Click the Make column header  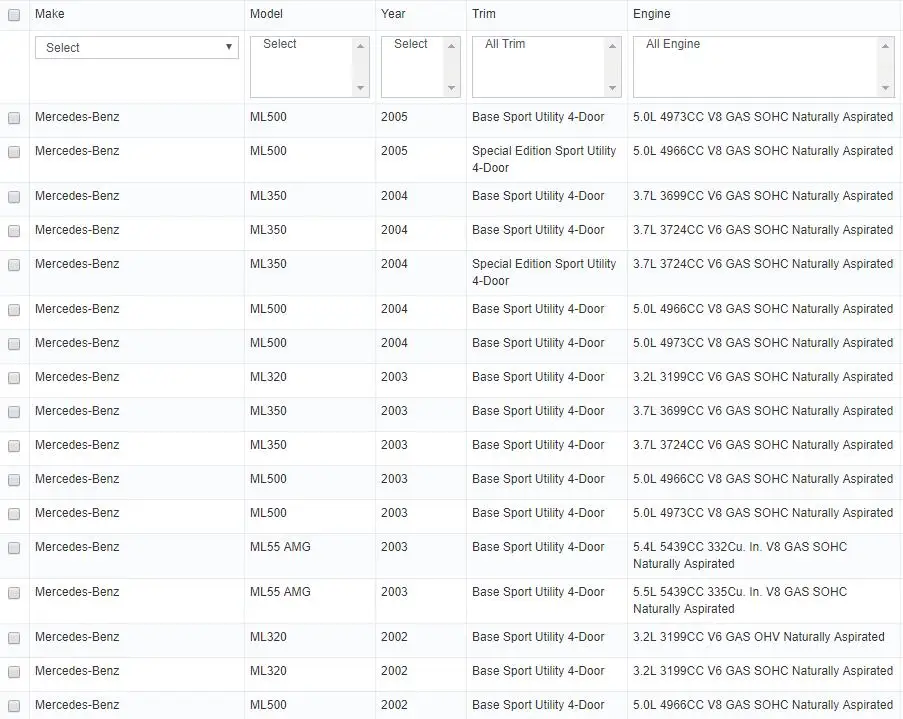[50, 14]
